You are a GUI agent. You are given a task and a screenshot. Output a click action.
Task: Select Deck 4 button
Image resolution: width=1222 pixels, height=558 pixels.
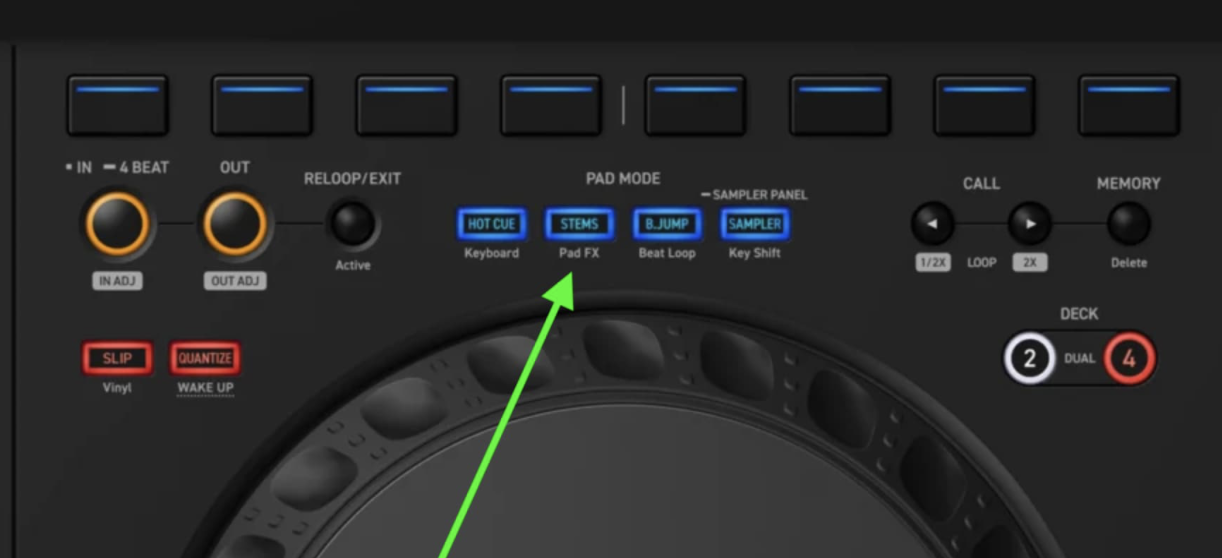click(x=1129, y=359)
